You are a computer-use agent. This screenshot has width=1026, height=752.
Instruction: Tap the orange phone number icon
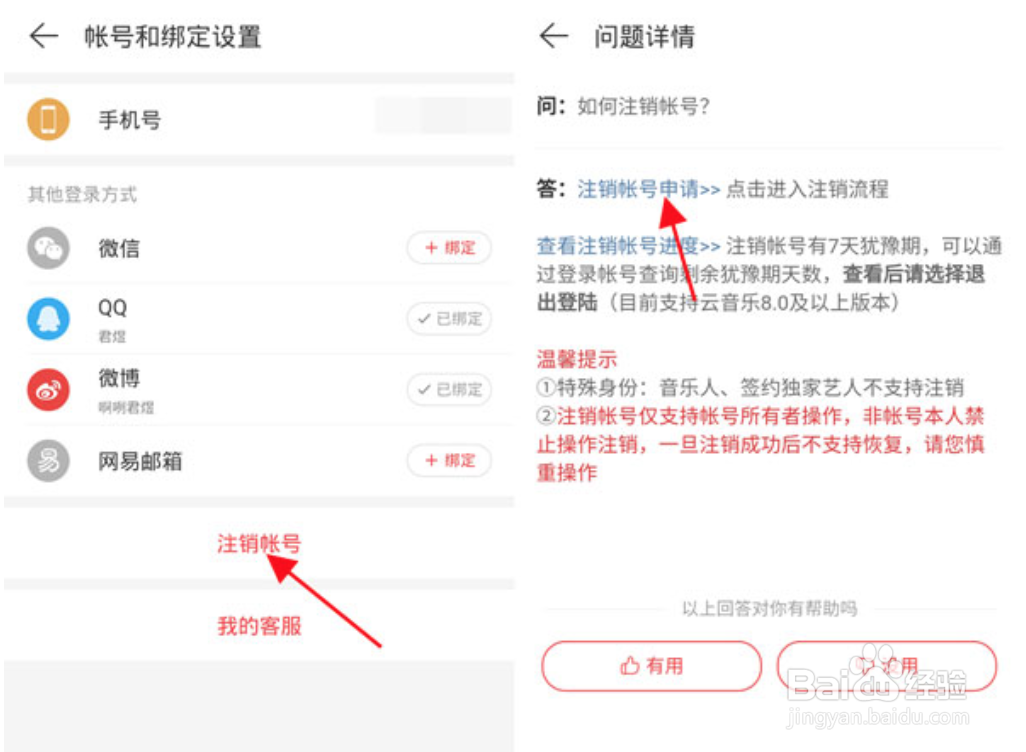pos(48,120)
